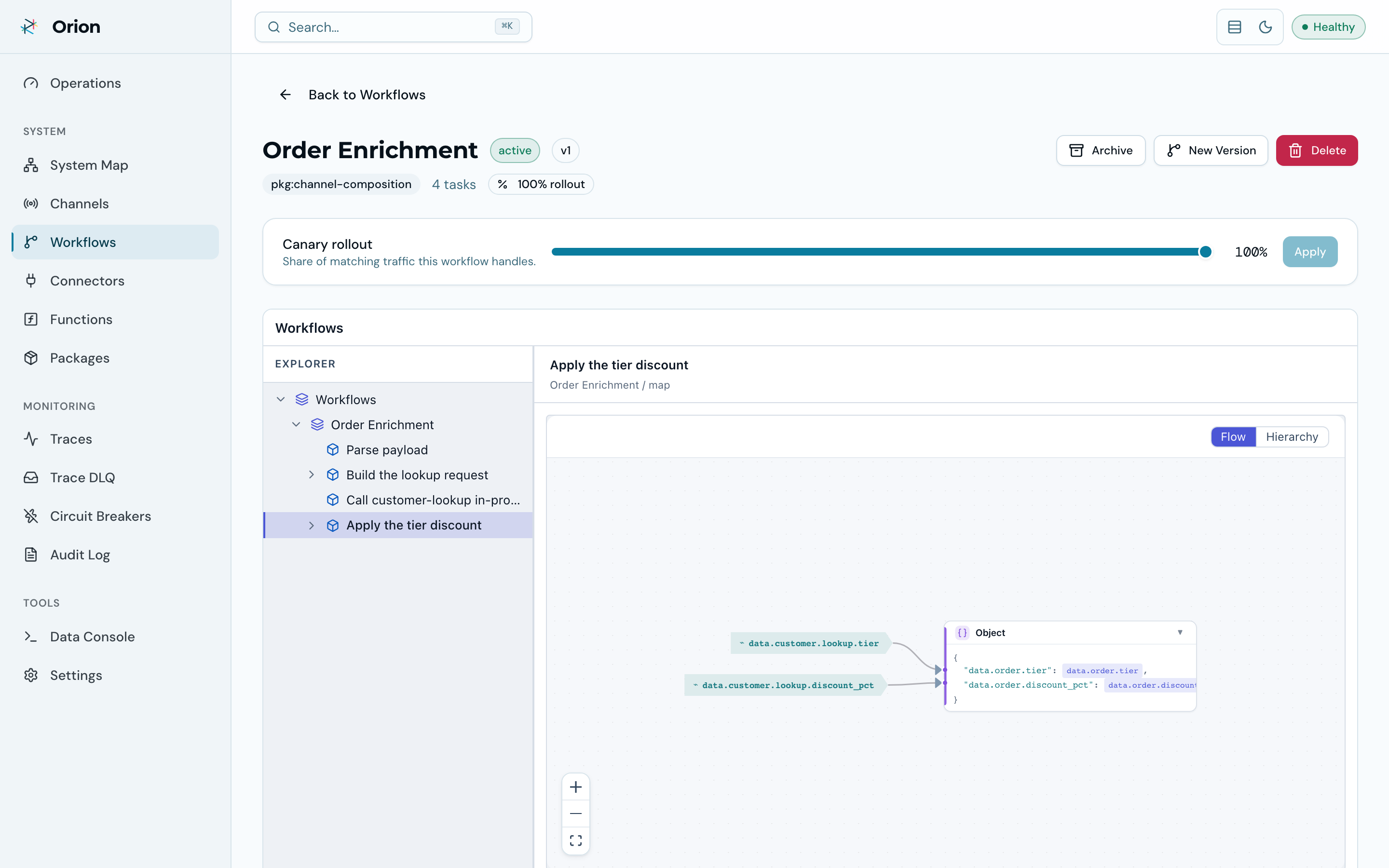
Task: Click the Trace DLQ inbox icon
Action: point(31,477)
